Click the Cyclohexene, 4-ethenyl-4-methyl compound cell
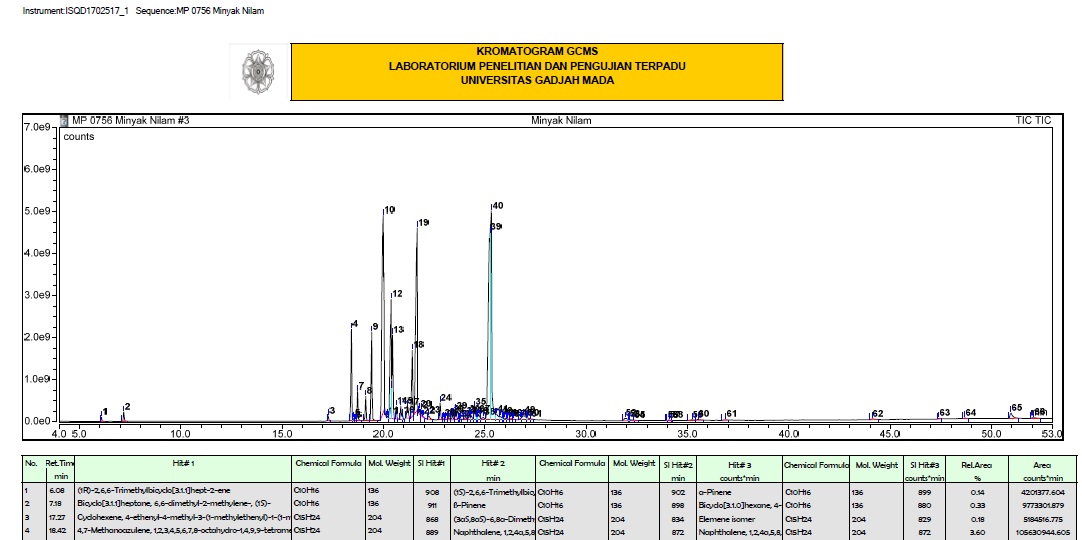Image resolution: width=1082 pixels, height=540 pixels. pyautogui.click(x=184, y=519)
